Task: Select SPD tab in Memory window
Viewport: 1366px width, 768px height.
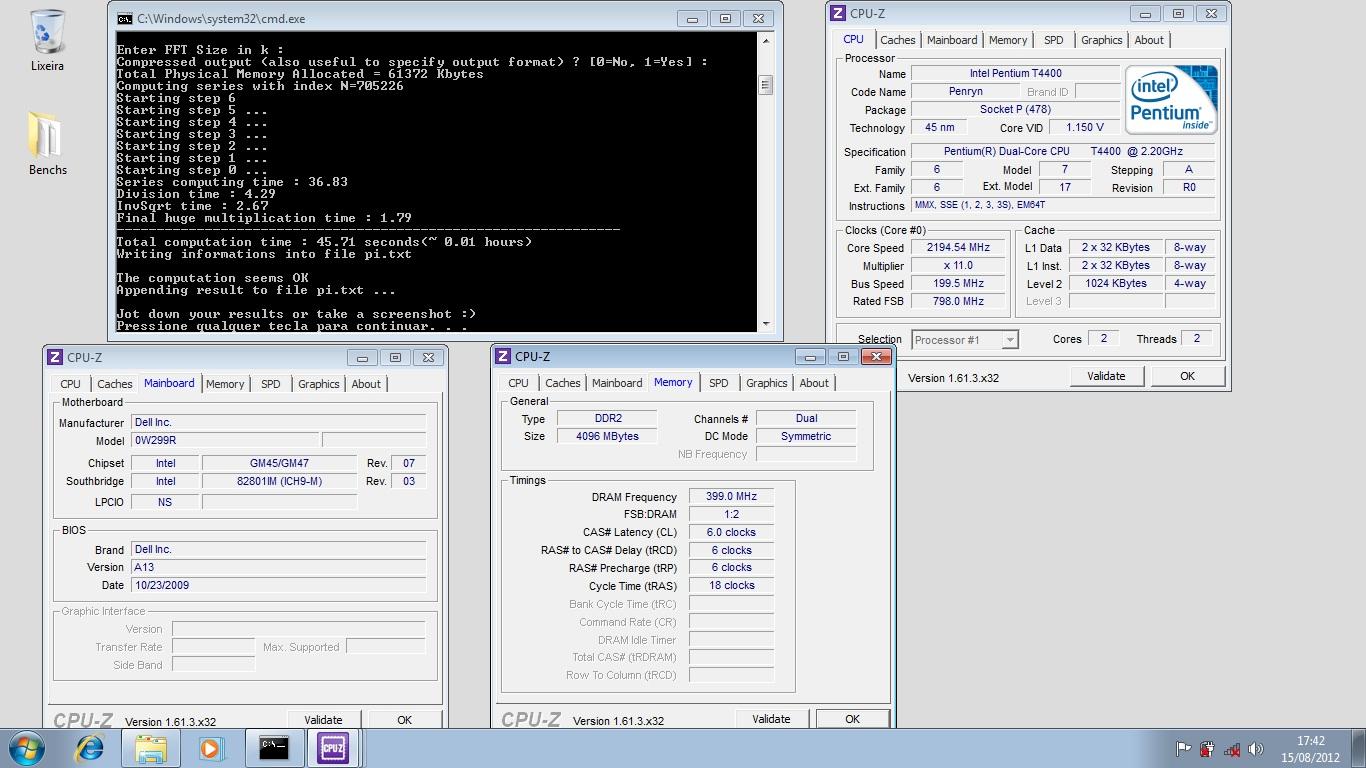Action: coord(718,383)
